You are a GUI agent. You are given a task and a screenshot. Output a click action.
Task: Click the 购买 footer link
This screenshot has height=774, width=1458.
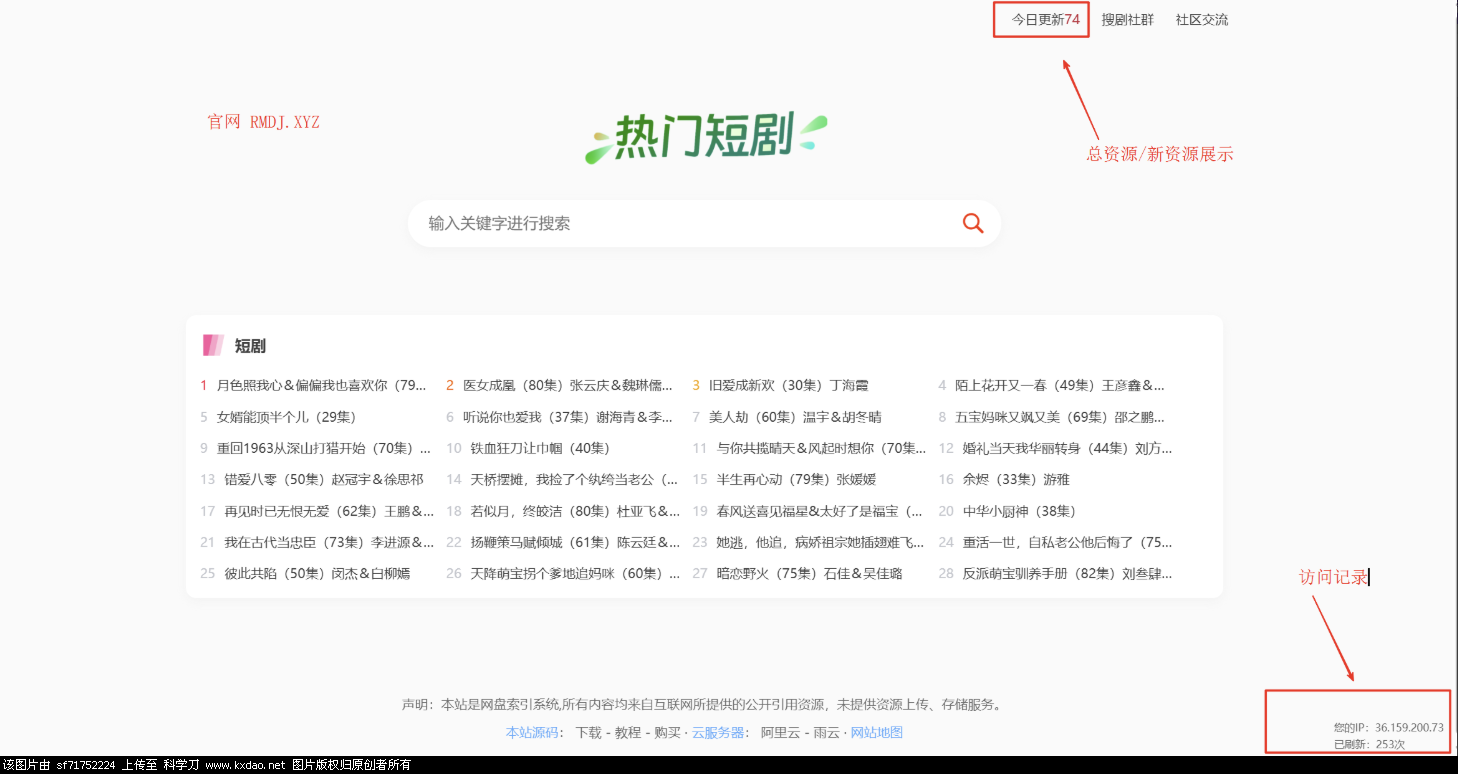click(667, 733)
